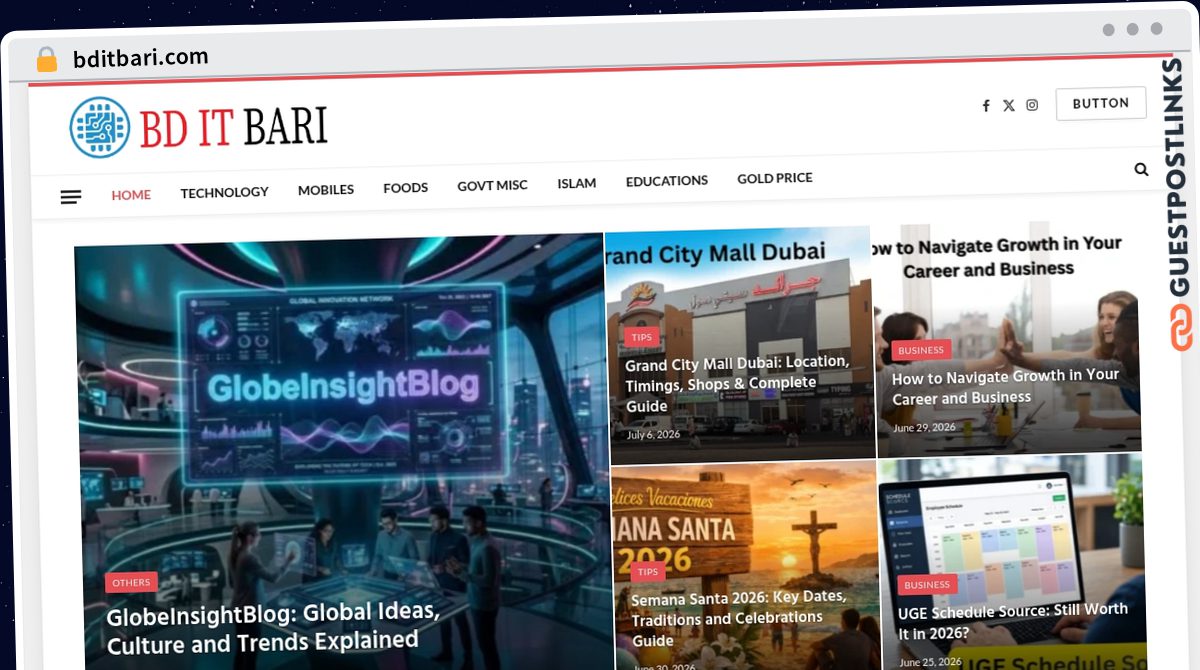Viewport: 1200px width, 670px height.
Task: Open the TECHNOLOGY menu item
Action: (x=224, y=192)
